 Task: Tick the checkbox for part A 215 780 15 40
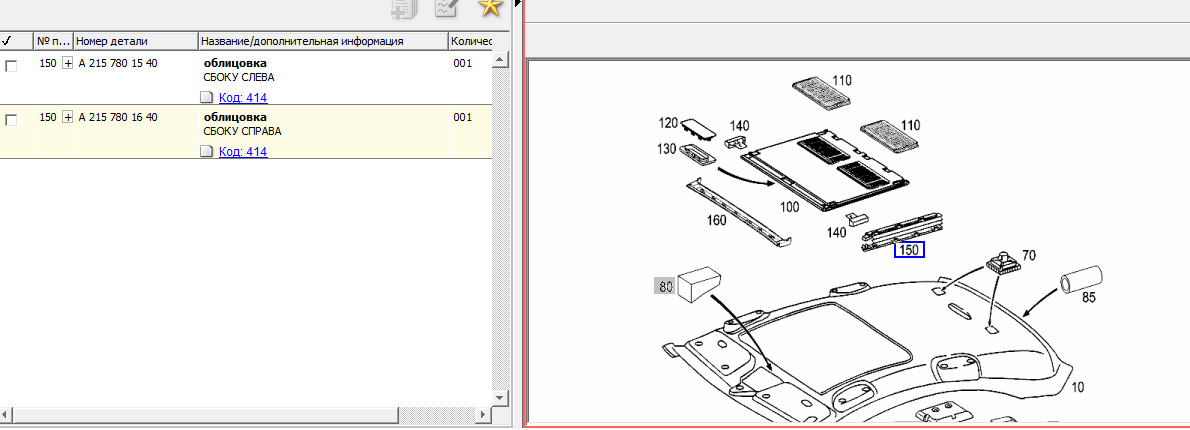[x=11, y=66]
